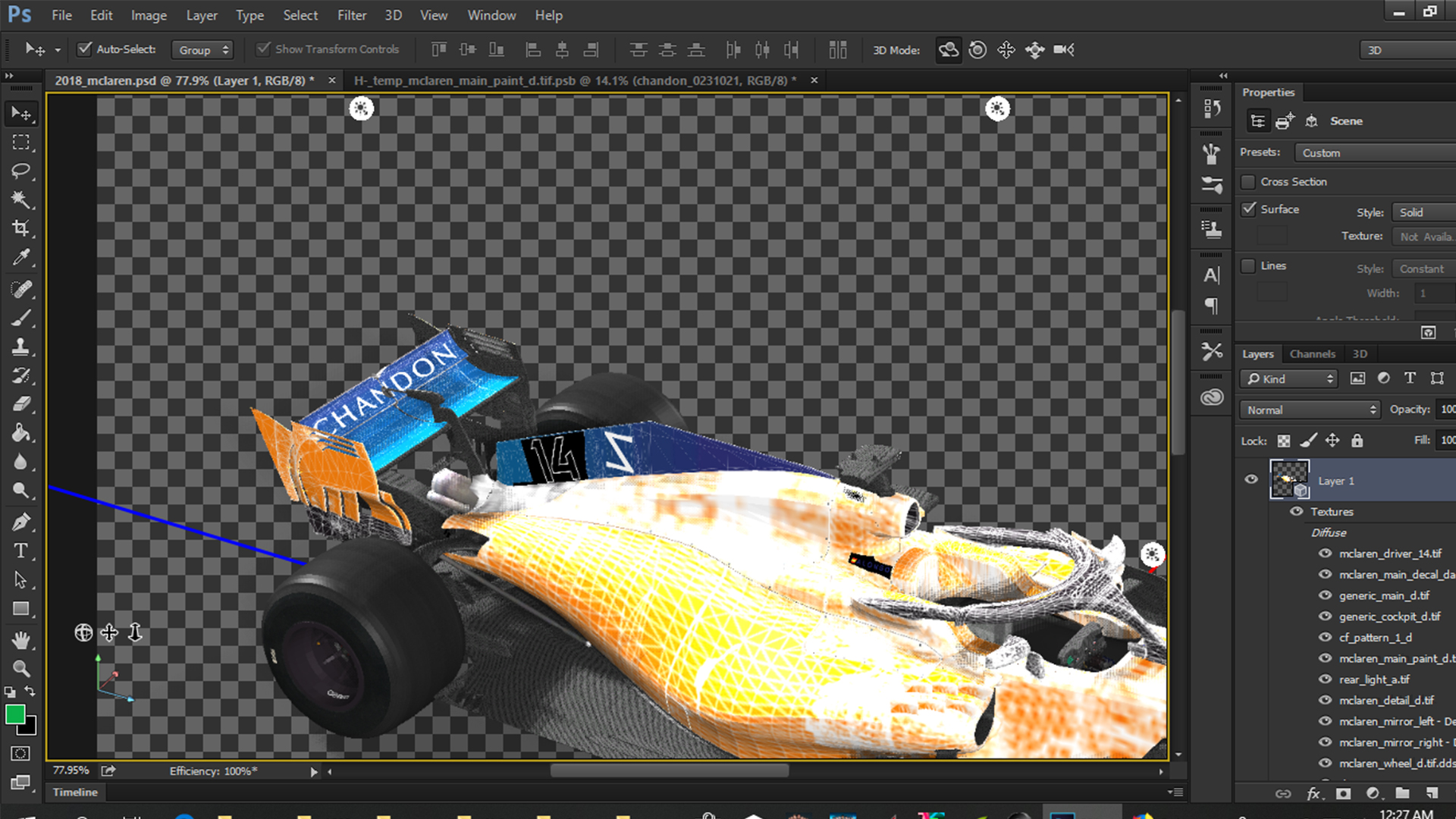Select the Rectangular Marquee tool
This screenshot has height=819, width=1456.
pyautogui.click(x=20, y=143)
